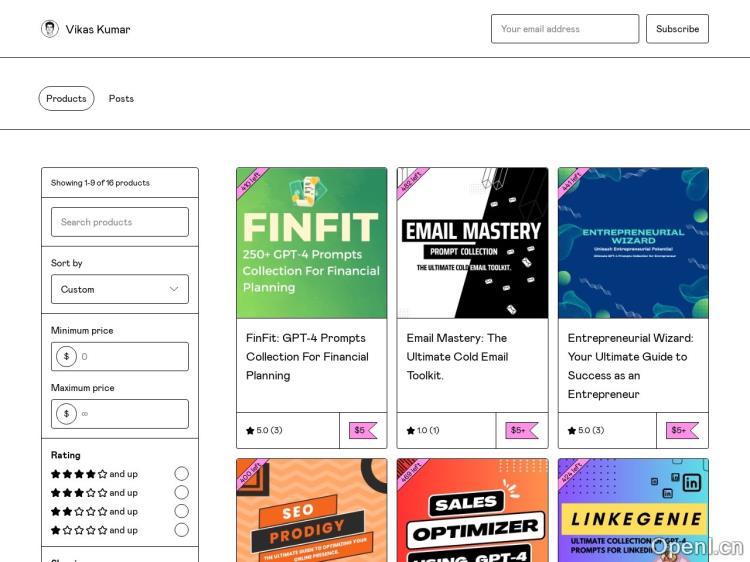
Task: Open the SEO Prodigy product thumbnail
Action: click(312, 510)
